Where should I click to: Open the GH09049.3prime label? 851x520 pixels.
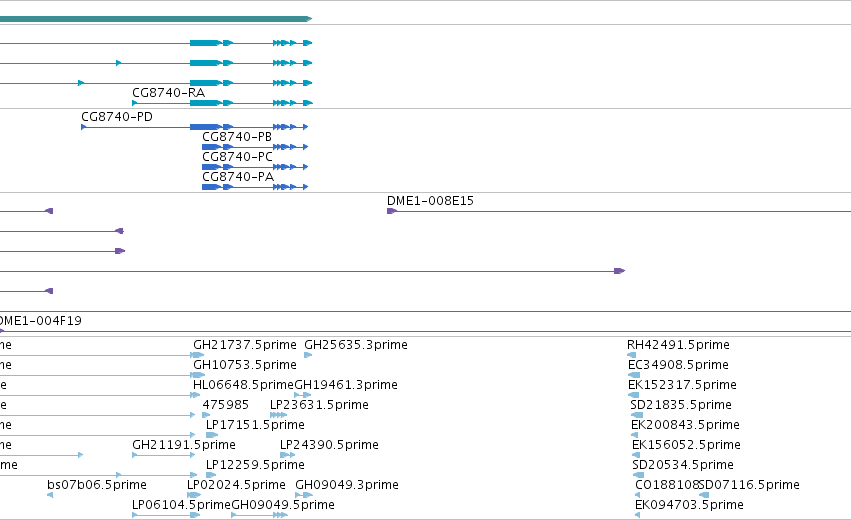pos(347,485)
